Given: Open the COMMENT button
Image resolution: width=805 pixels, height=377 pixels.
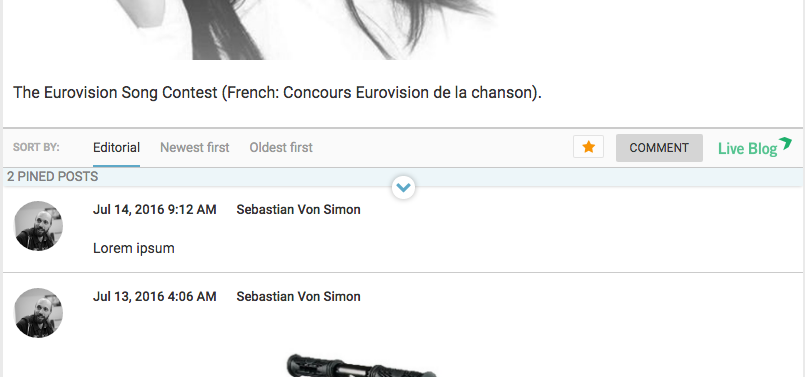Looking at the screenshot, I should (659, 148).
